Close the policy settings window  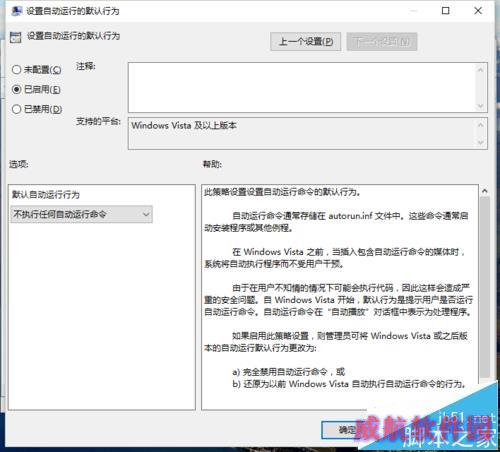pos(478,11)
